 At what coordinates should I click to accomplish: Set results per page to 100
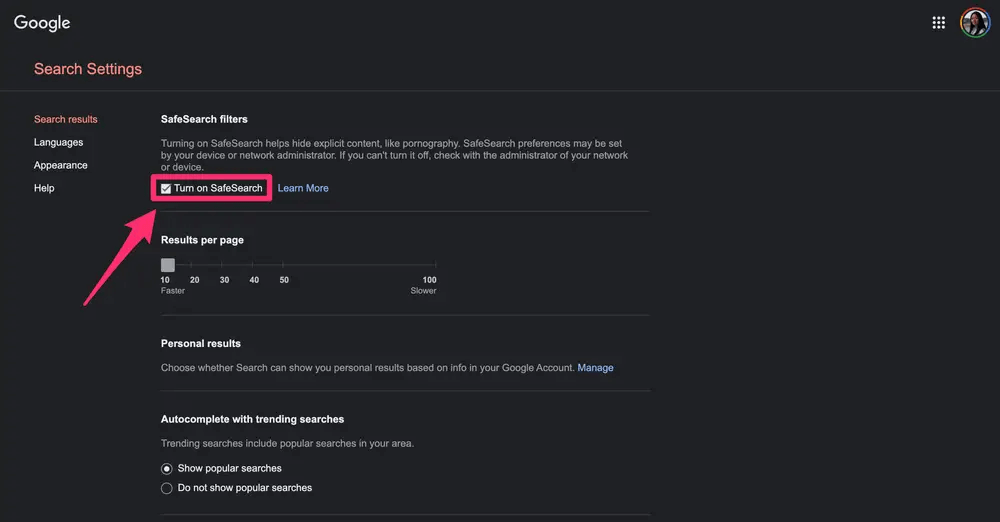click(429, 267)
